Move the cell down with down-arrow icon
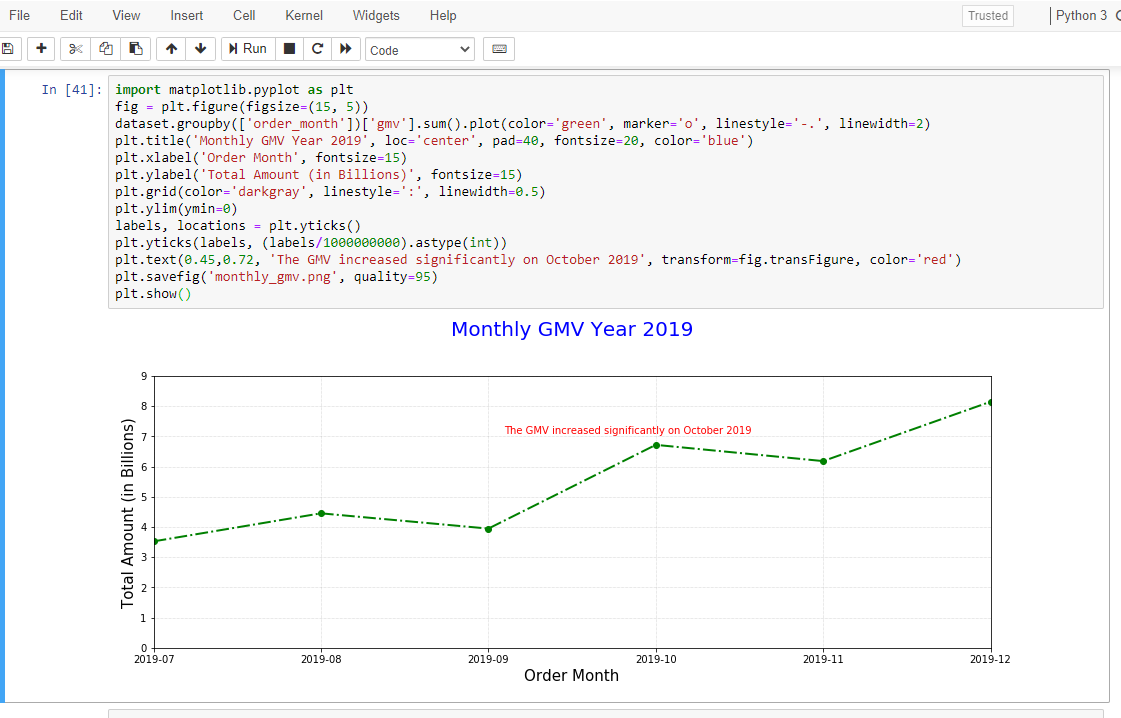Viewport: 1121px width, 718px height. (200, 48)
